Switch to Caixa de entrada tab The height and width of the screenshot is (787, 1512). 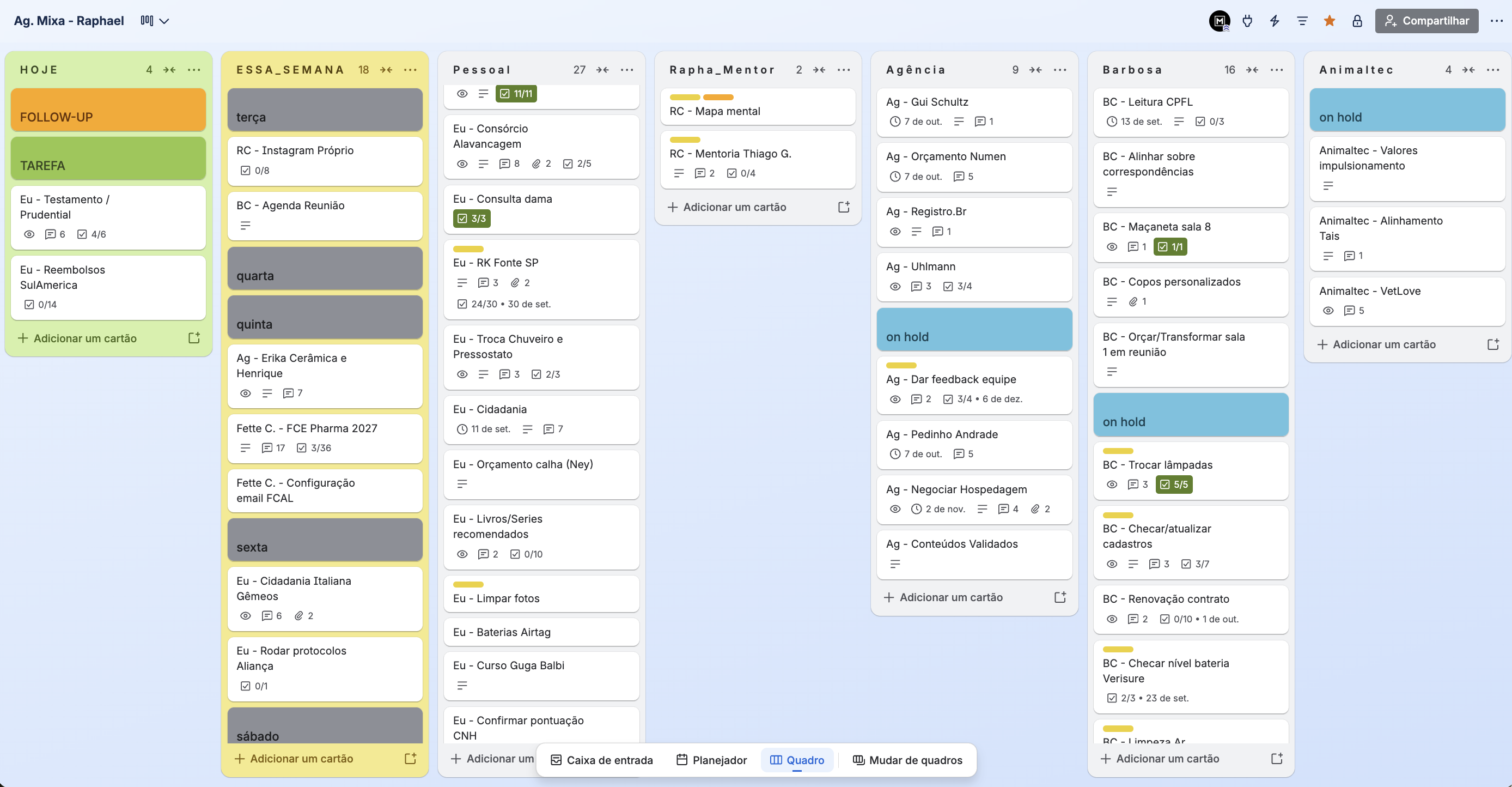point(602,760)
